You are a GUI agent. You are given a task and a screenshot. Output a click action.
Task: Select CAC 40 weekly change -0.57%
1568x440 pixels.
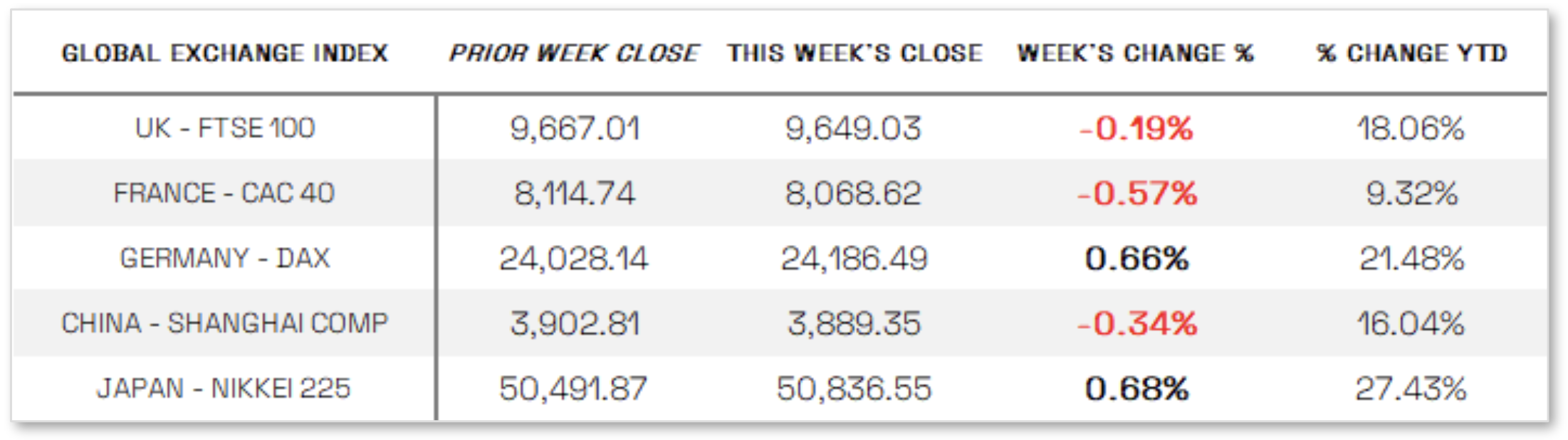[x=1137, y=194]
